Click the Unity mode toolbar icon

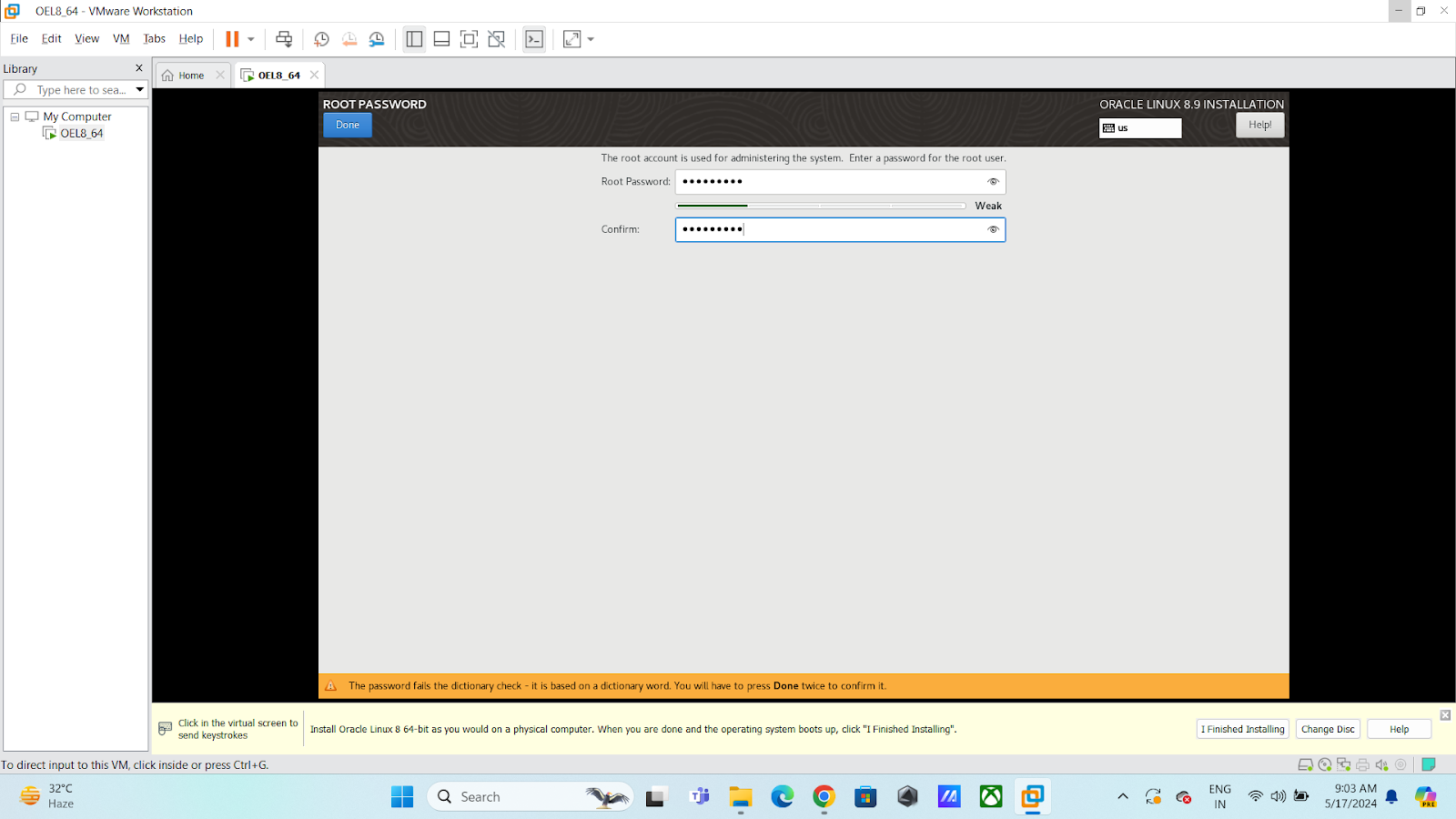[496, 39]
